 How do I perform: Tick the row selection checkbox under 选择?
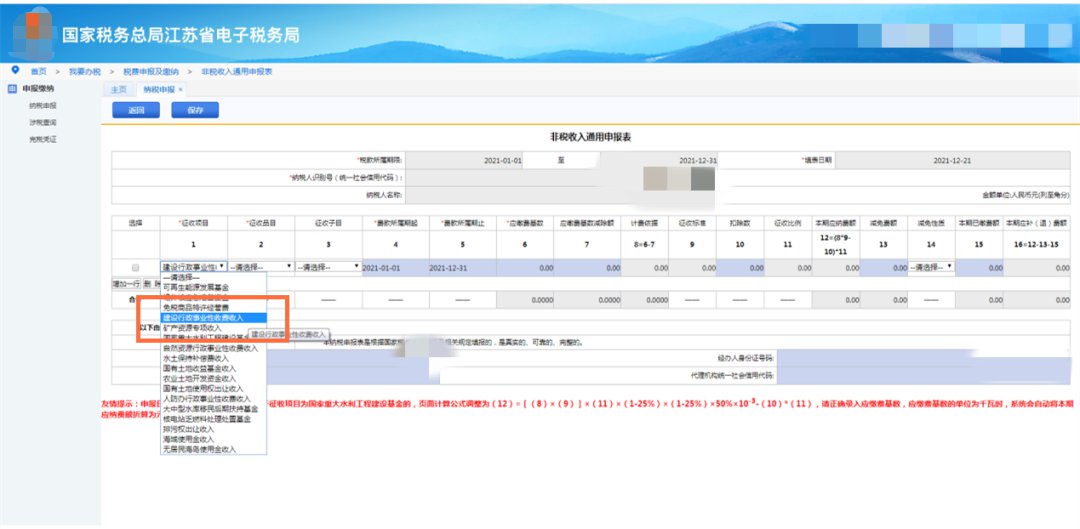click(135, 268)
